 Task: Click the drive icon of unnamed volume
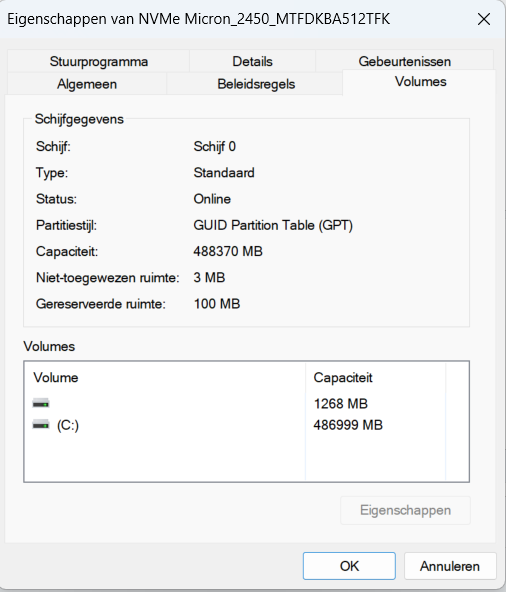click(x=41, y=404)
